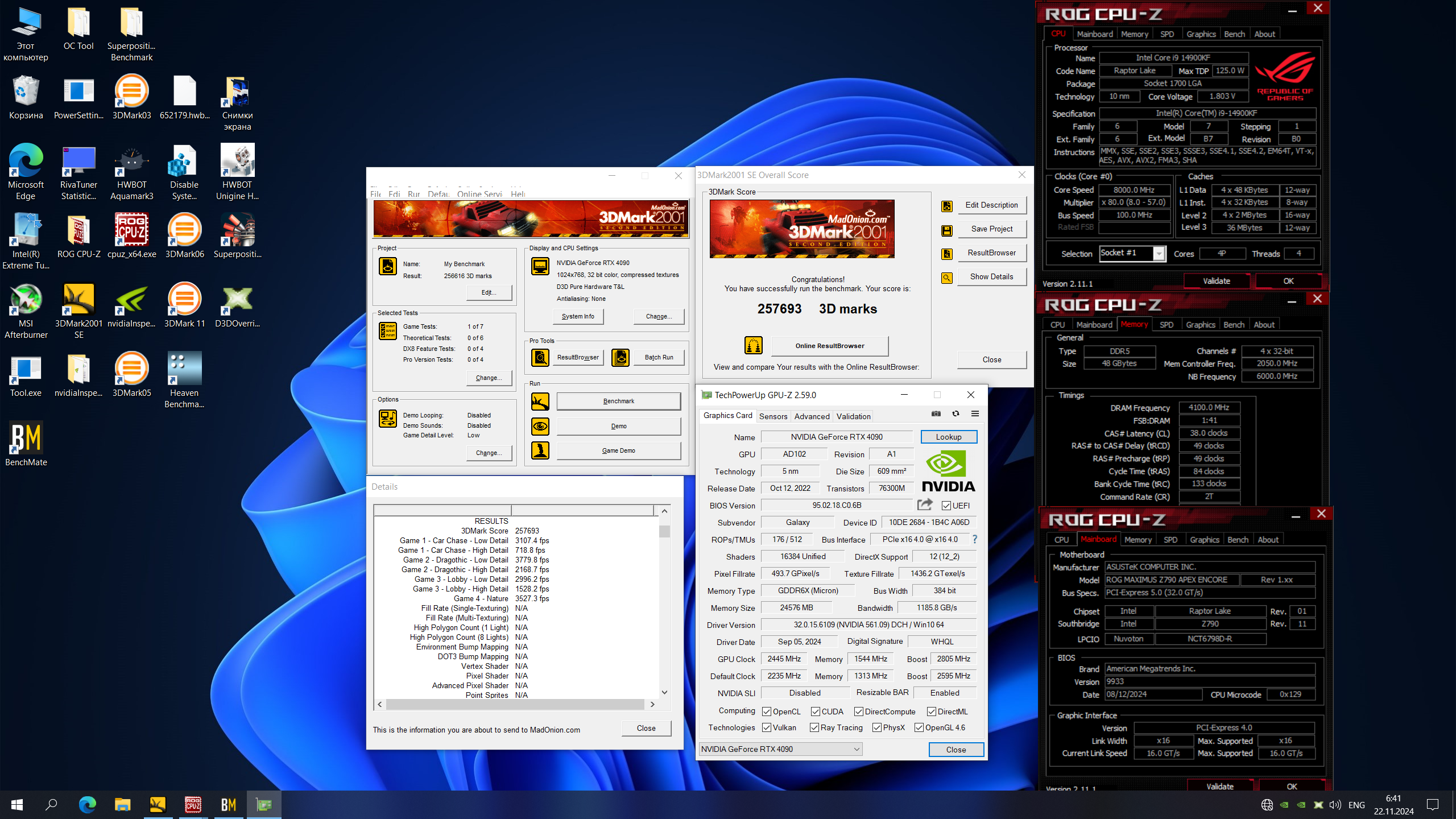
Task: Click the 3DMark2001 banner image in score window
Action: click(x=802, y=229)
